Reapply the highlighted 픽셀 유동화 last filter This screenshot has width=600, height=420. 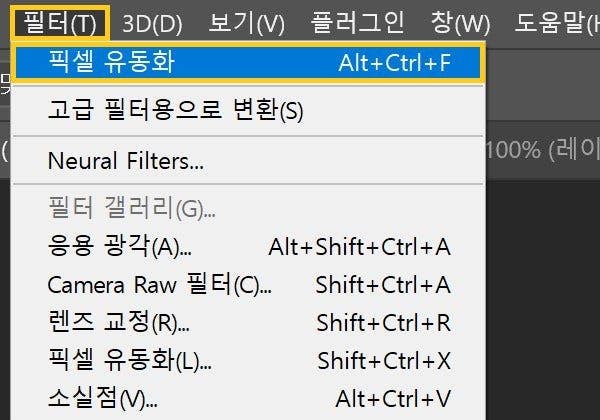tap(248, 63)
